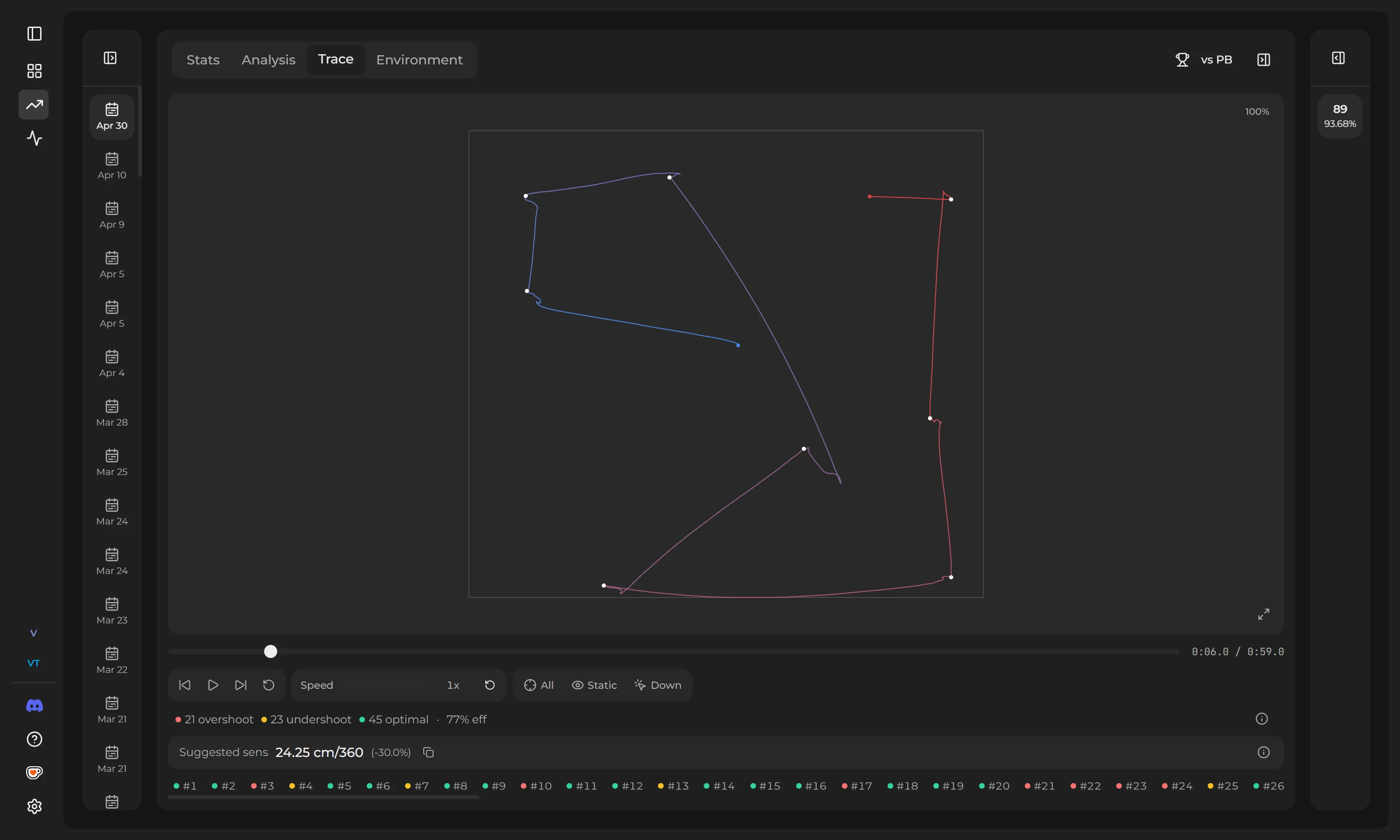1400x840 pixels.
Task: Switch to the Stats tab
Action: pos(203,59)
